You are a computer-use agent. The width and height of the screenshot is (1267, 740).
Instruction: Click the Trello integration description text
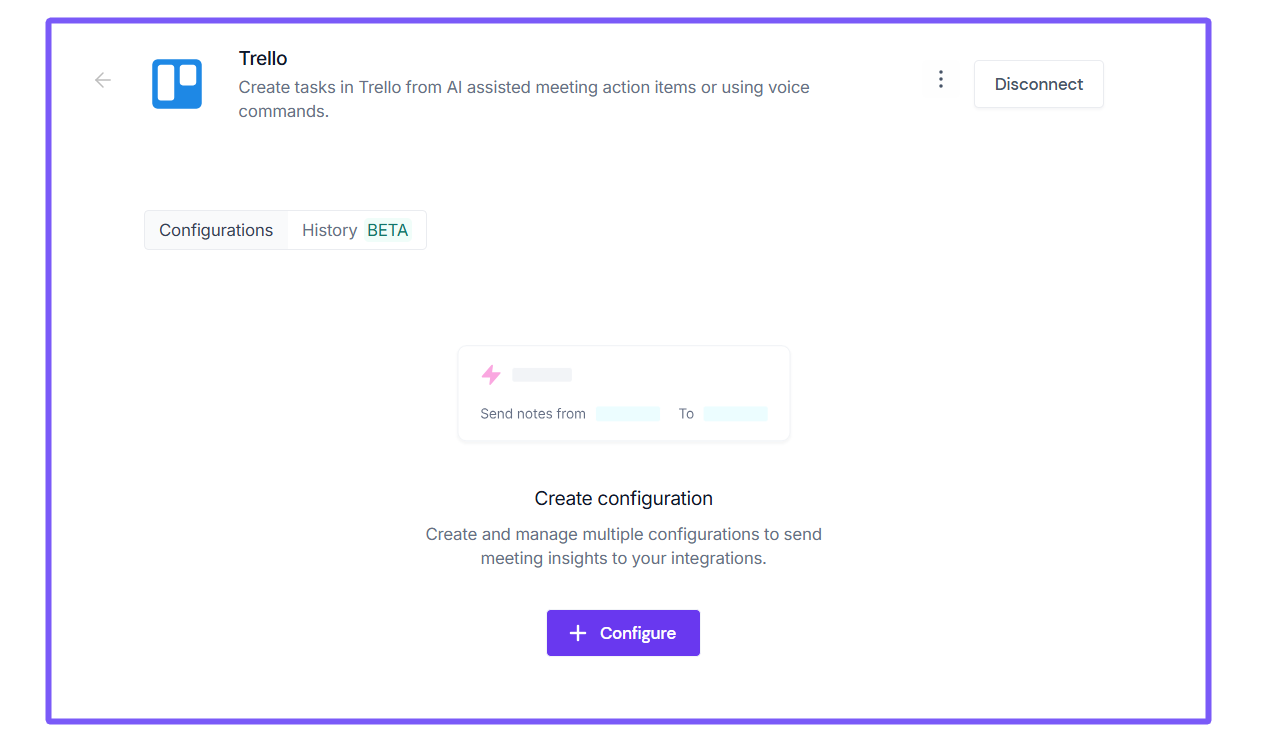[x=523, y=99]
